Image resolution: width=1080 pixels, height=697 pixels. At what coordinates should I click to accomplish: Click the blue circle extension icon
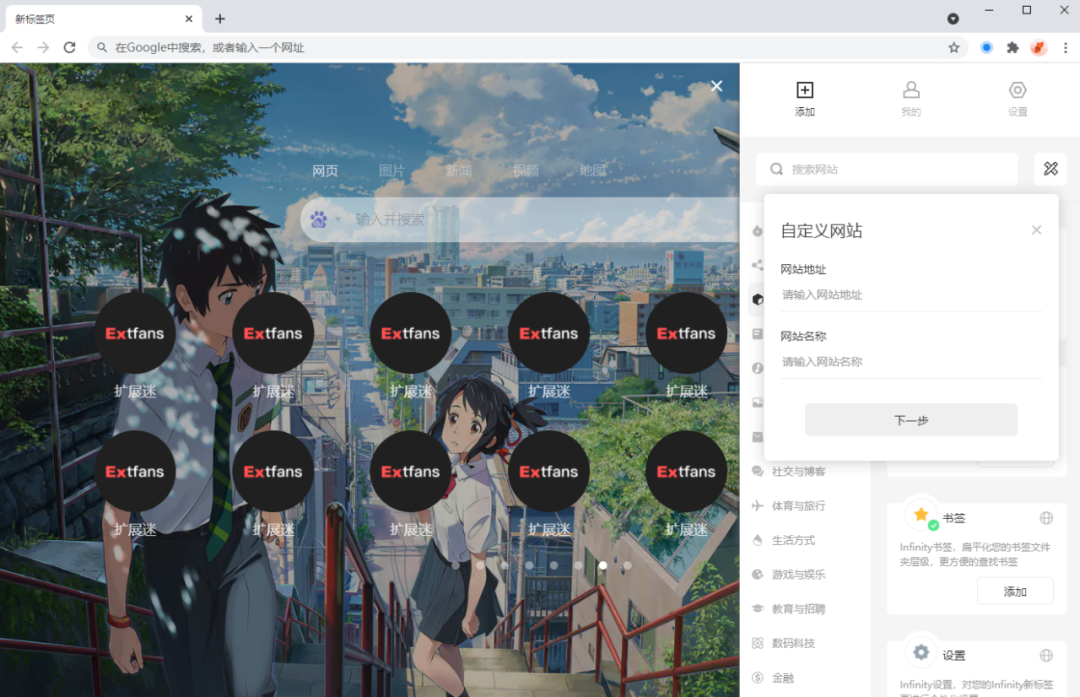[986, 48]
